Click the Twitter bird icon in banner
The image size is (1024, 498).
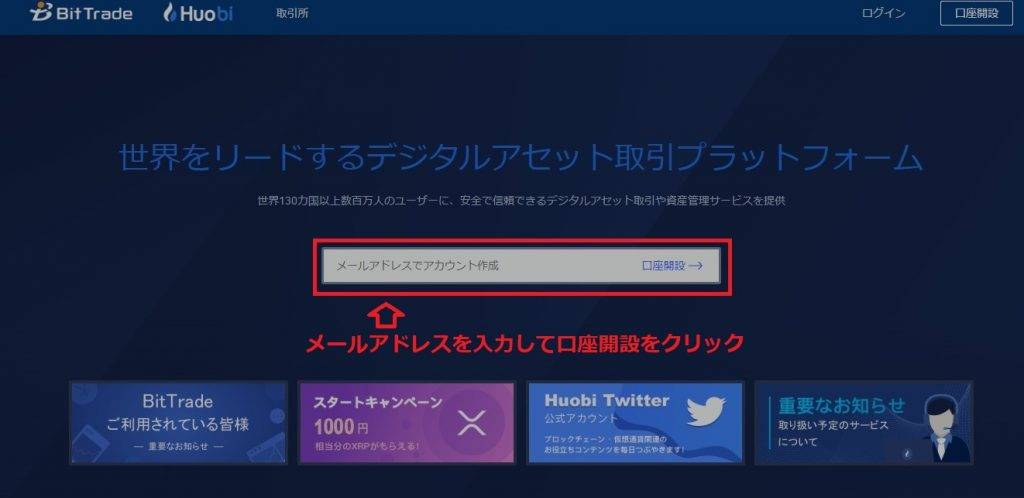[x=707, y=411]
